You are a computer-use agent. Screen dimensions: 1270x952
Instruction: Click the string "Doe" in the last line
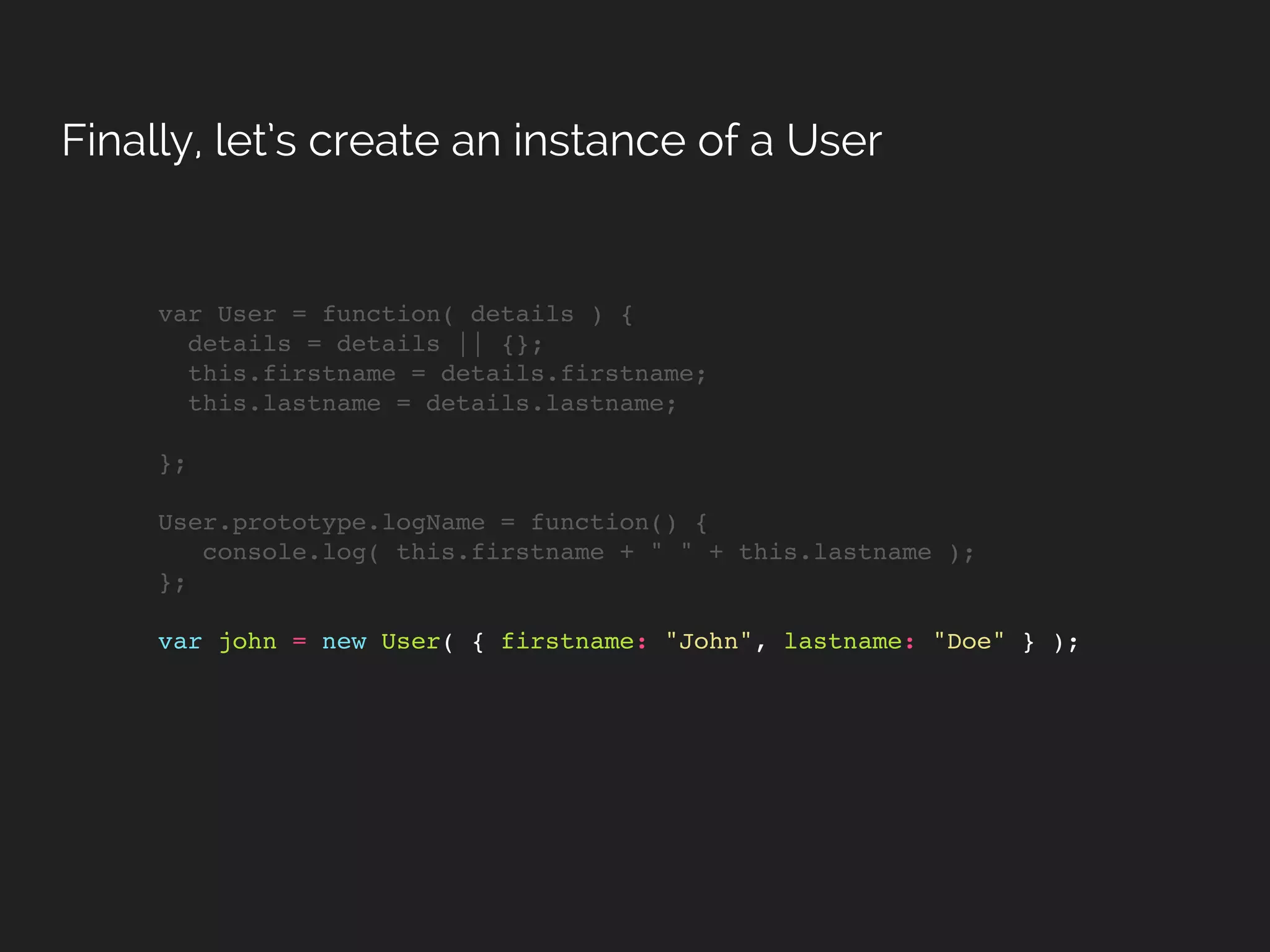point(969,641)
